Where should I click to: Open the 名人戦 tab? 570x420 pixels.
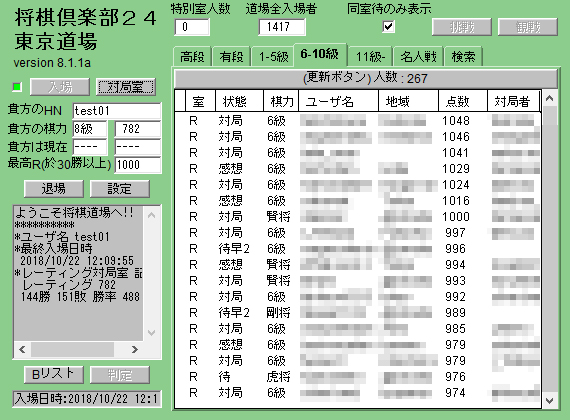point(418,57)
